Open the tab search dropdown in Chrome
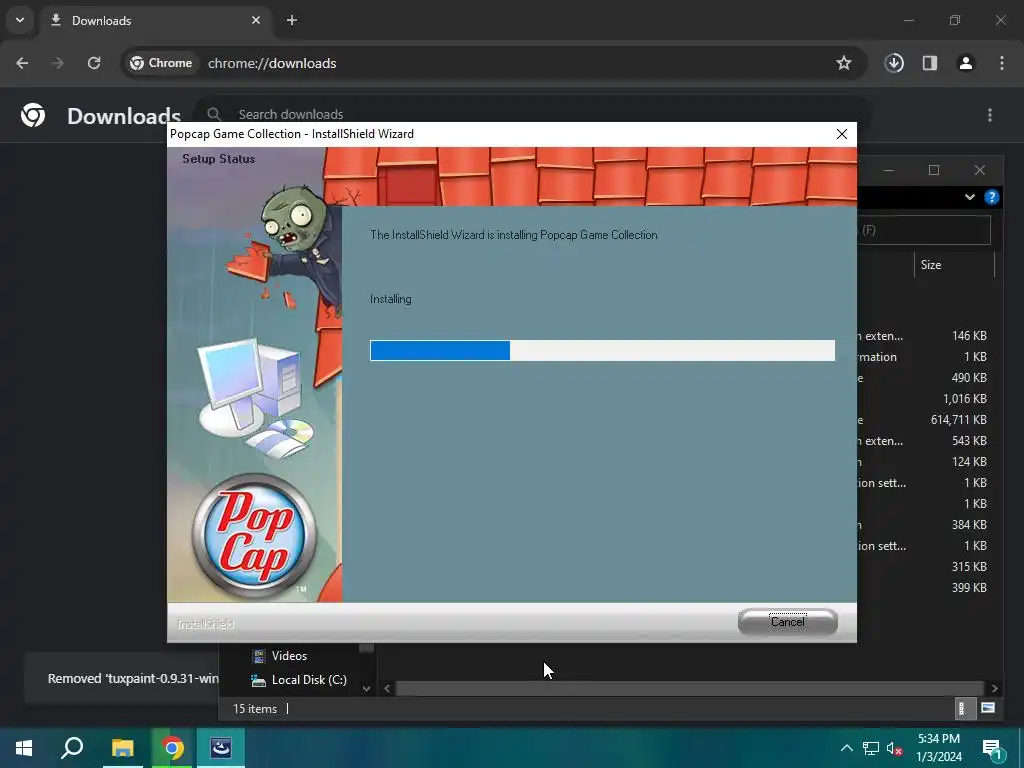The height and width of the screenshot is (768, 1024). click(x=20, y=20)
